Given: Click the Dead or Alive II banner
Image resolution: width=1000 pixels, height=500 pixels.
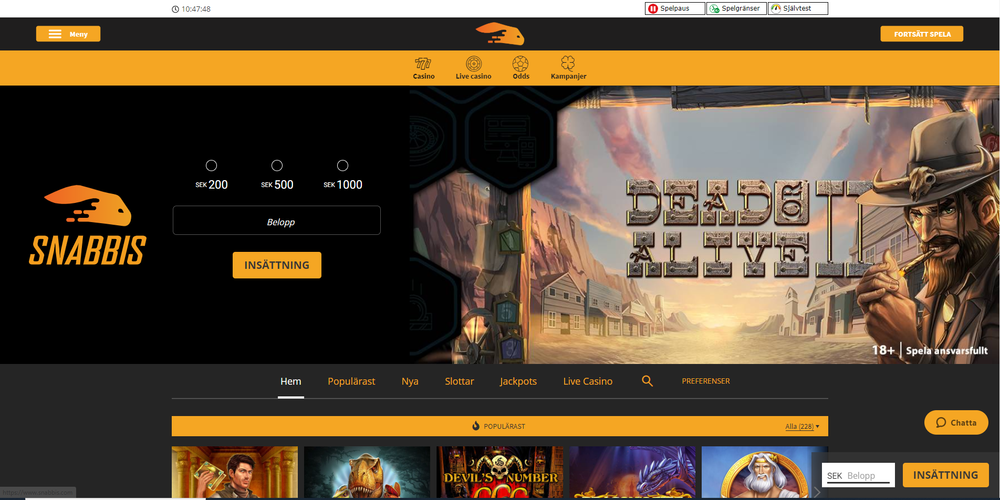Looking at the screenshot, I should coord(705,225).
